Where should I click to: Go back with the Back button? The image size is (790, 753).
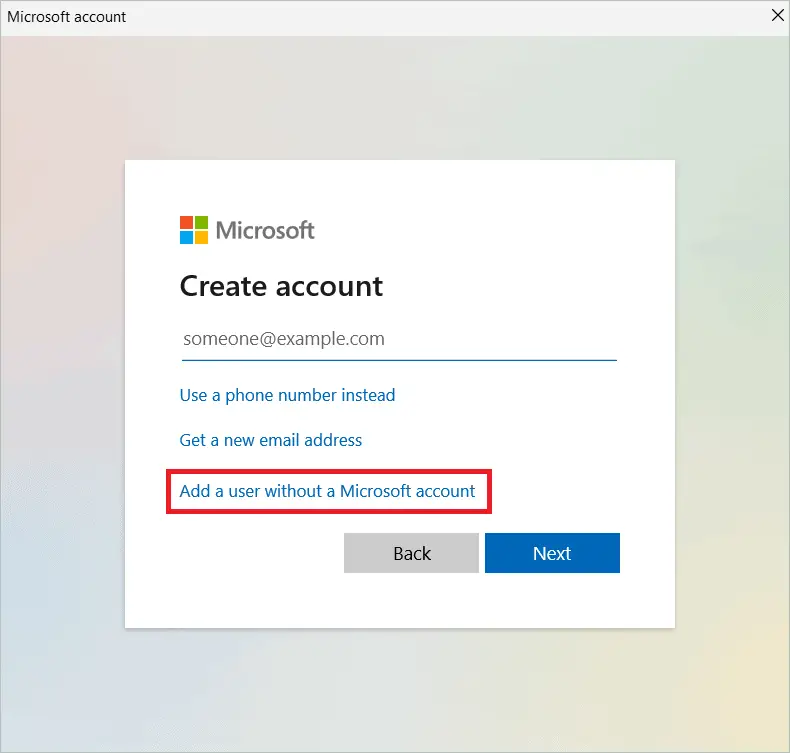click(411, 553)
